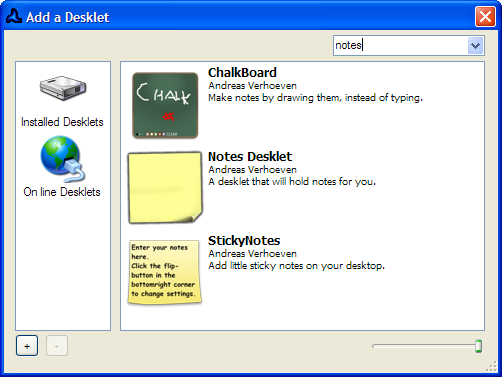
Task: Click the green icon size slider handle
Action: (x=478, y=346)
